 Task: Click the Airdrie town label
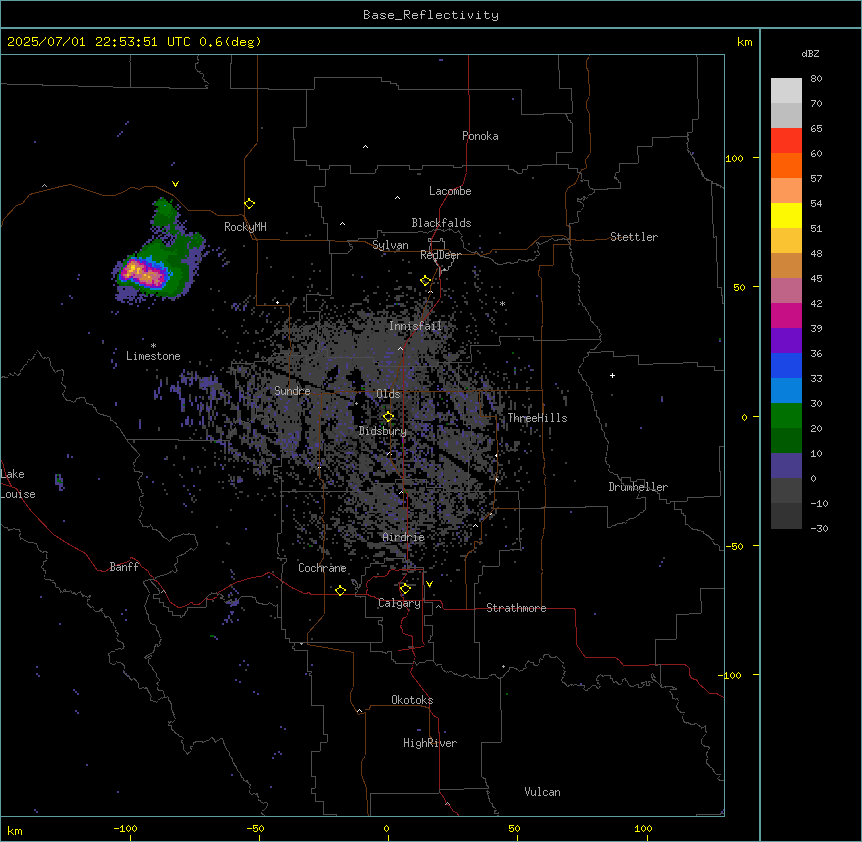click(404, 537)
